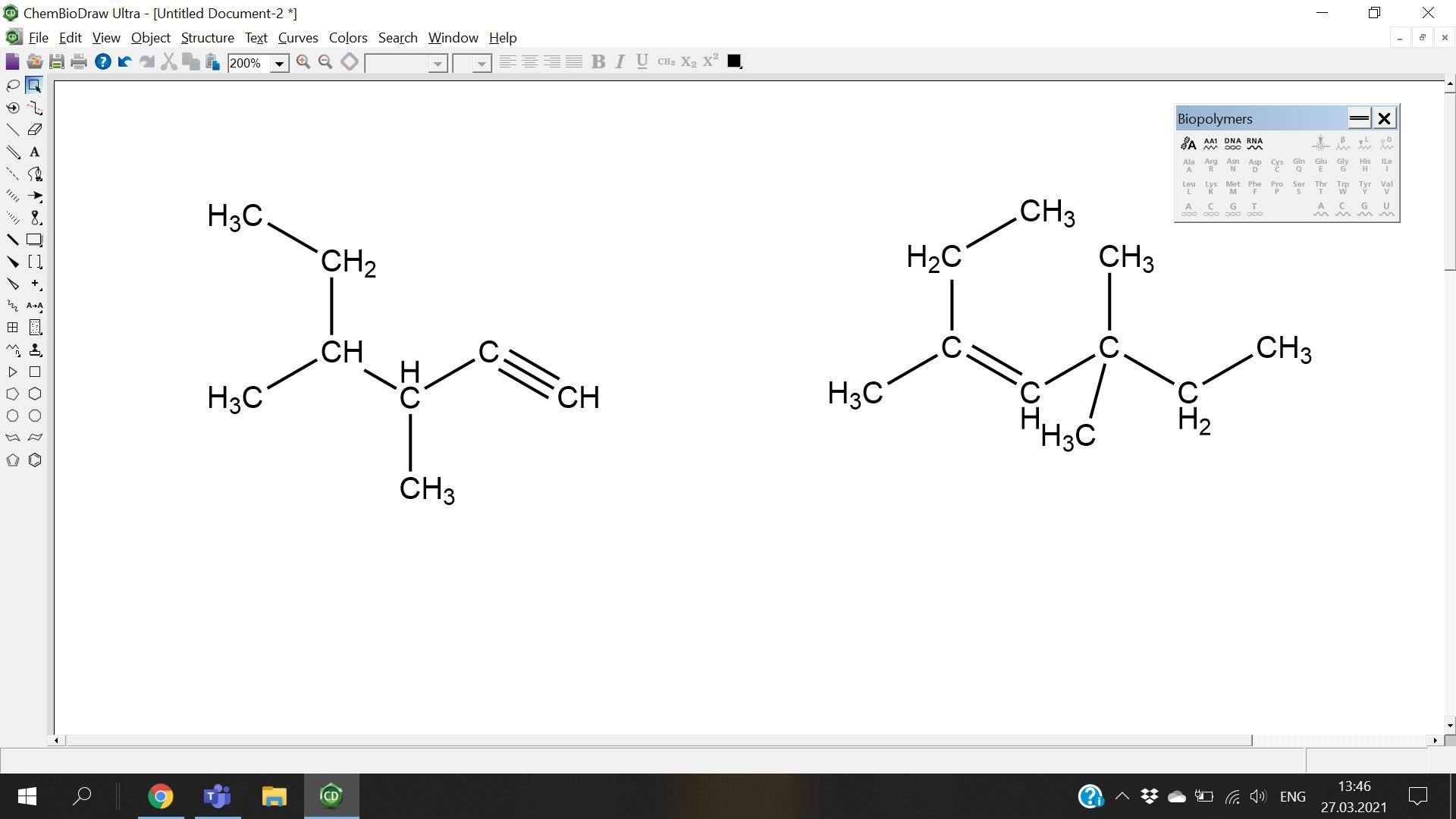Click DNA button in Biopolymers panel
The height and width of the screenshot is (819, 1456).
point(1232,143)
